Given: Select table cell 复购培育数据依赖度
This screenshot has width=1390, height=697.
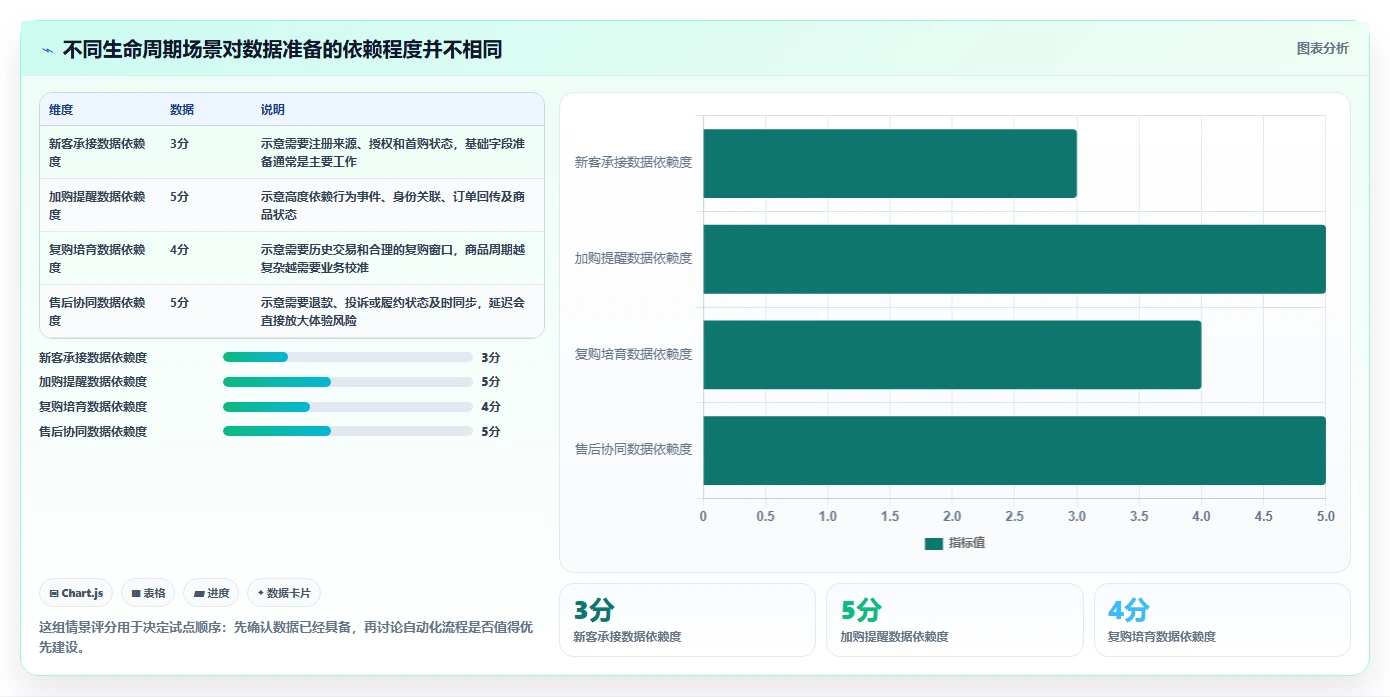Looking at the screenshot, I should click(x=98, y=258).
